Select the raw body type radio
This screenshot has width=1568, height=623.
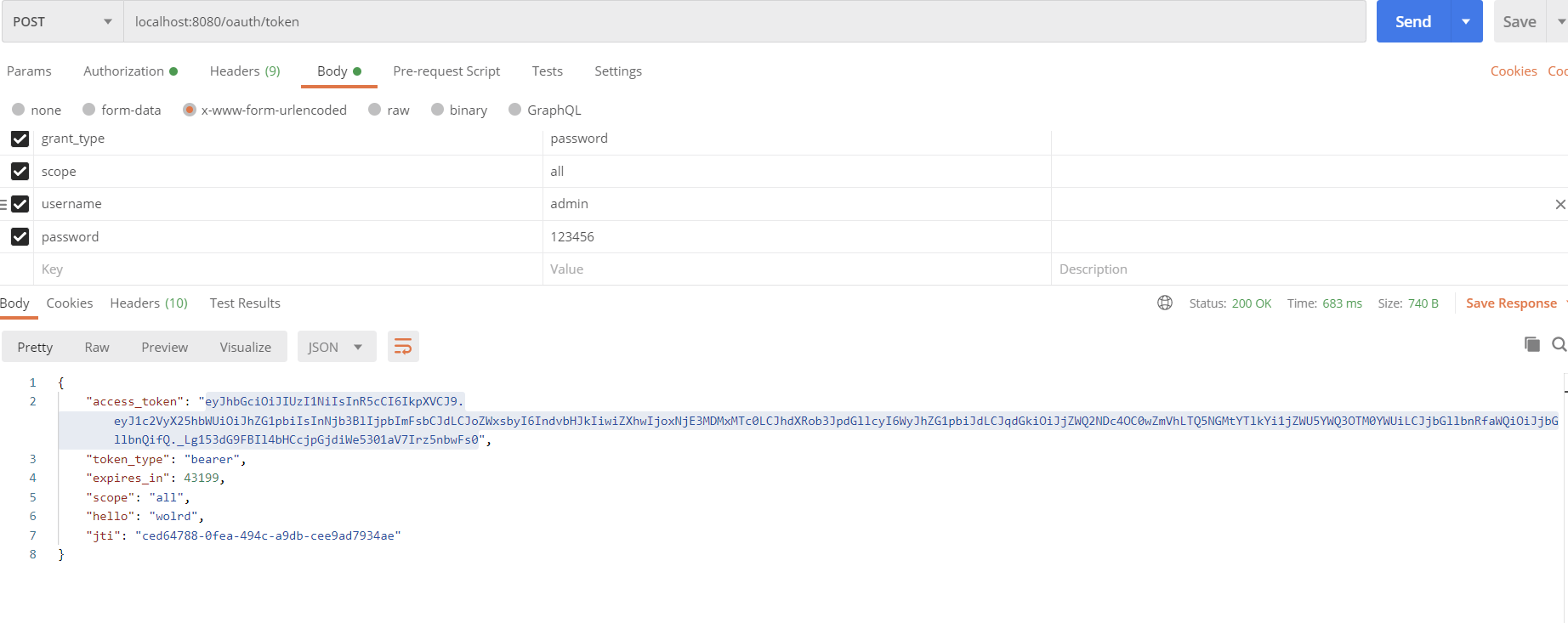(375, 110)
